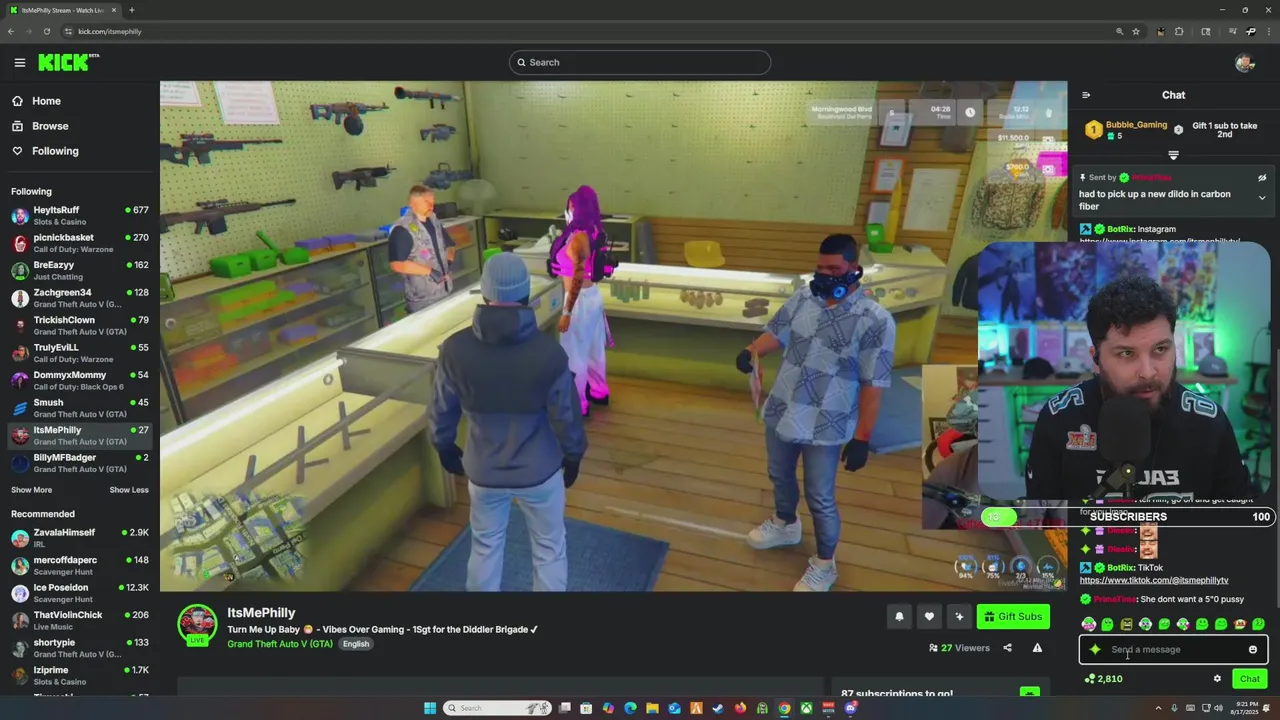The width and height of the screenshot is (1280, 720).
Task: Report stream with warning triangle icon
Action: click(1037, 648)
